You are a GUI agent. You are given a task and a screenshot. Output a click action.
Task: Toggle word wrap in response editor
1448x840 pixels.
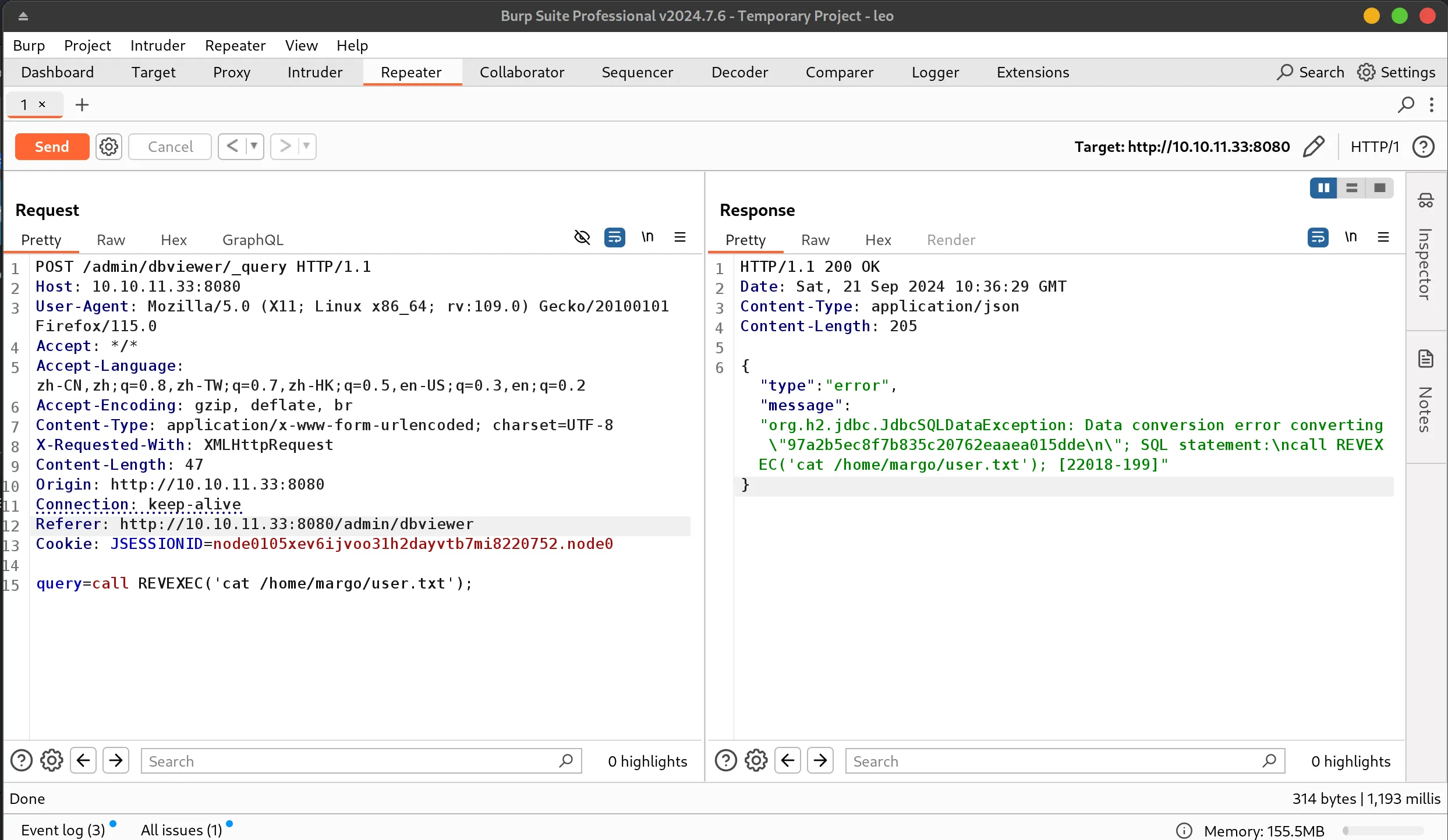click(x=1318, y=237)
